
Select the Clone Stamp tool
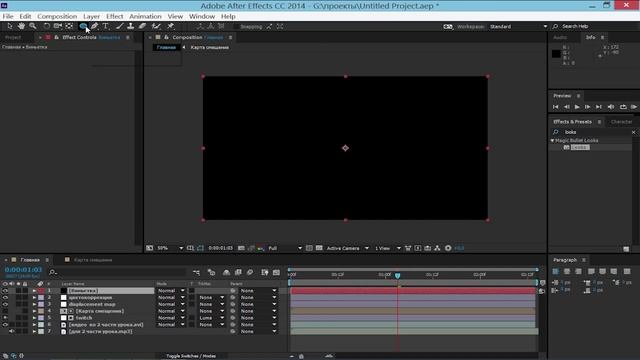(x=131, y=26)
